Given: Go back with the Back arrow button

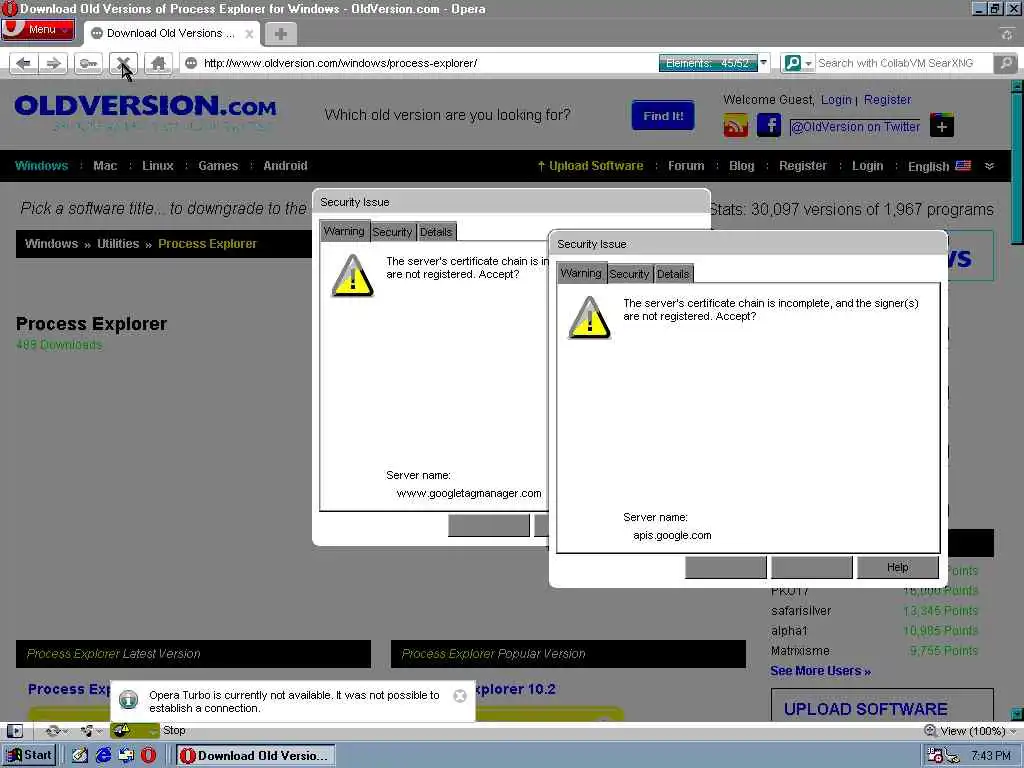Looking at the screenshot, I should tap(24, 63).
